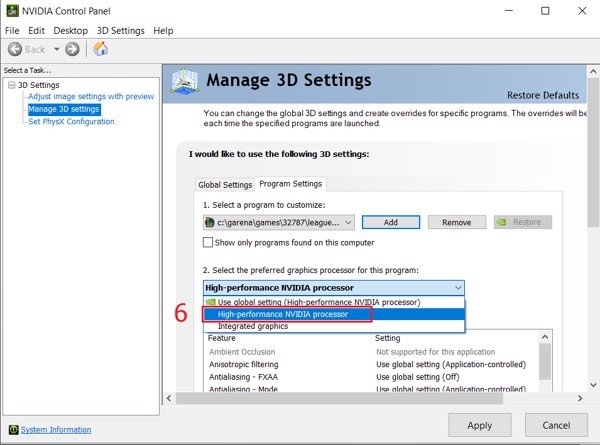Click the settings list scroll-up arrow
Screen dimensions: 600x445
(x=545, y=337)
